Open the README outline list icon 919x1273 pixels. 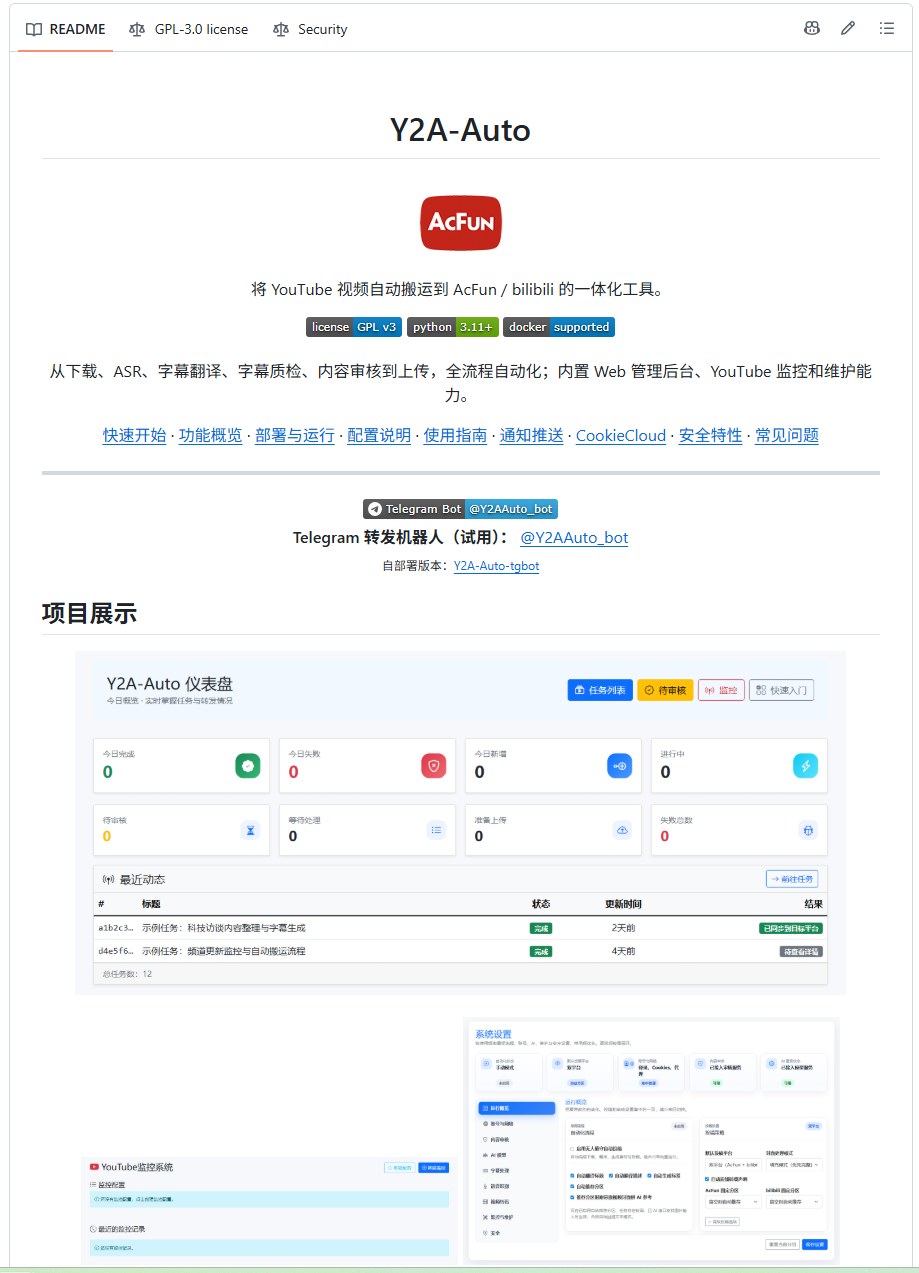[886, 29]
